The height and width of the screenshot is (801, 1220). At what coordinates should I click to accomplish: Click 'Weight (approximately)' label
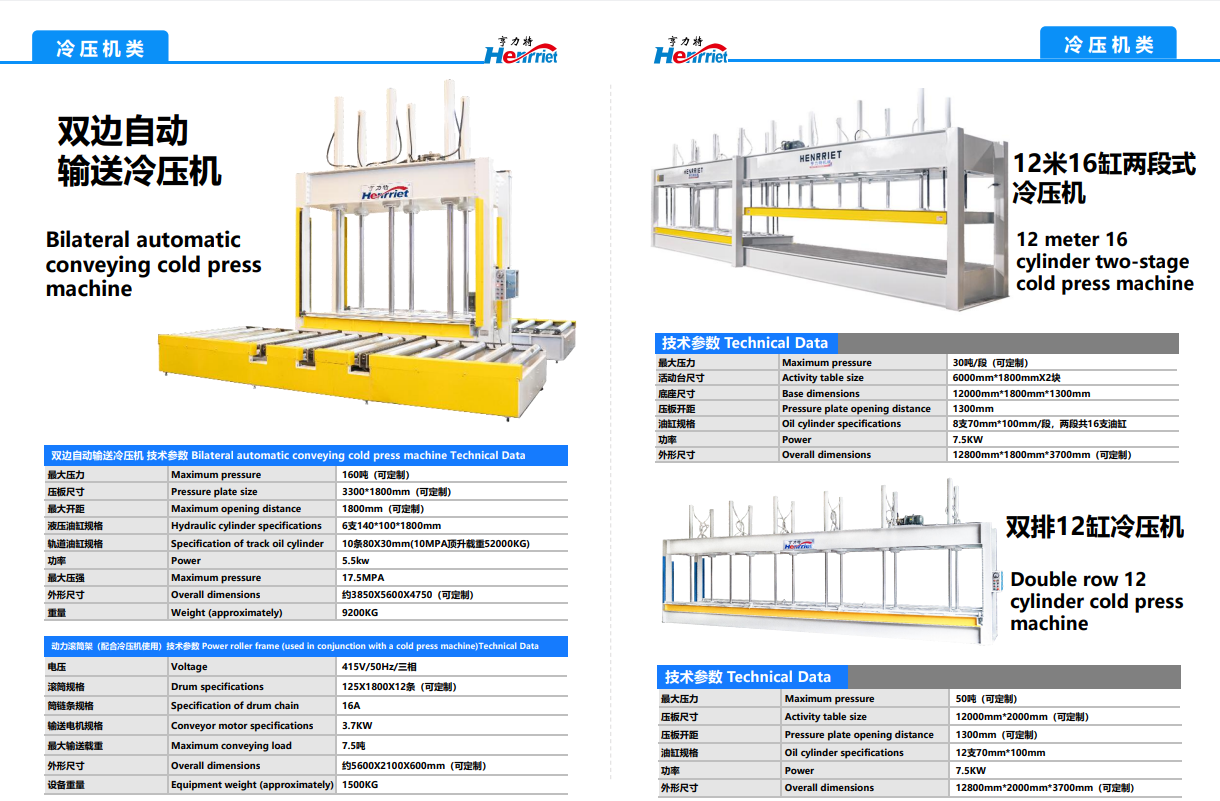[226, 612]
